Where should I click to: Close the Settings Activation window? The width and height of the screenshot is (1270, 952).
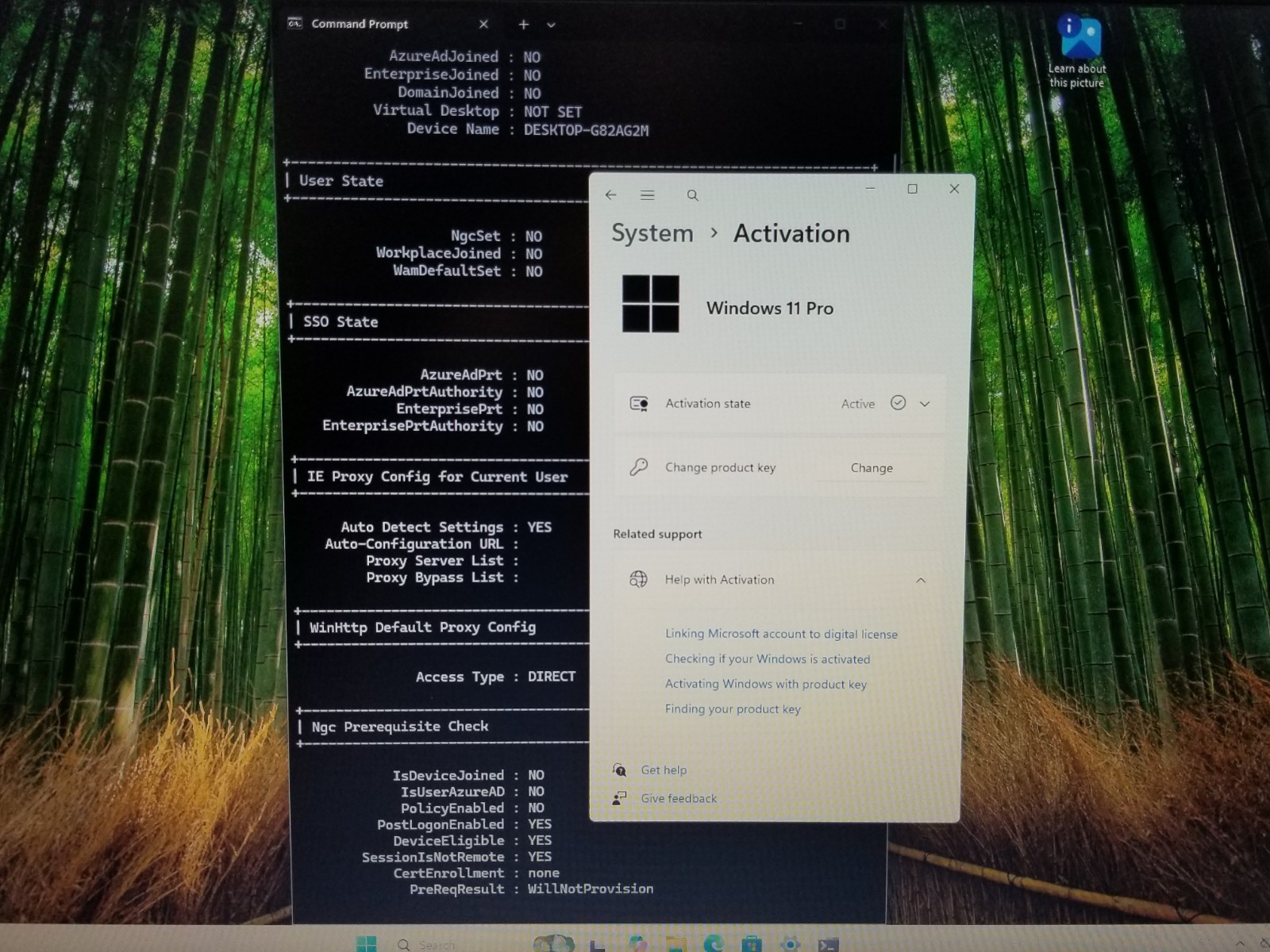955,189
